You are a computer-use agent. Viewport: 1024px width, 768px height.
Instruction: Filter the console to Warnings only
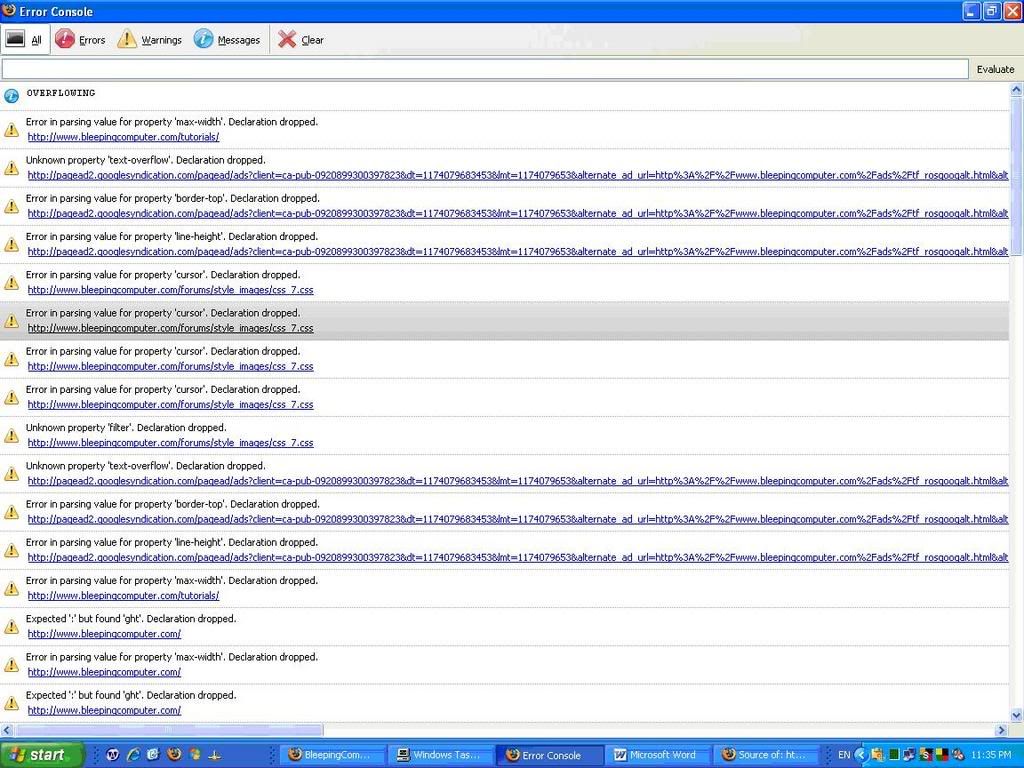pyautogui.click(x=150, y=40)
